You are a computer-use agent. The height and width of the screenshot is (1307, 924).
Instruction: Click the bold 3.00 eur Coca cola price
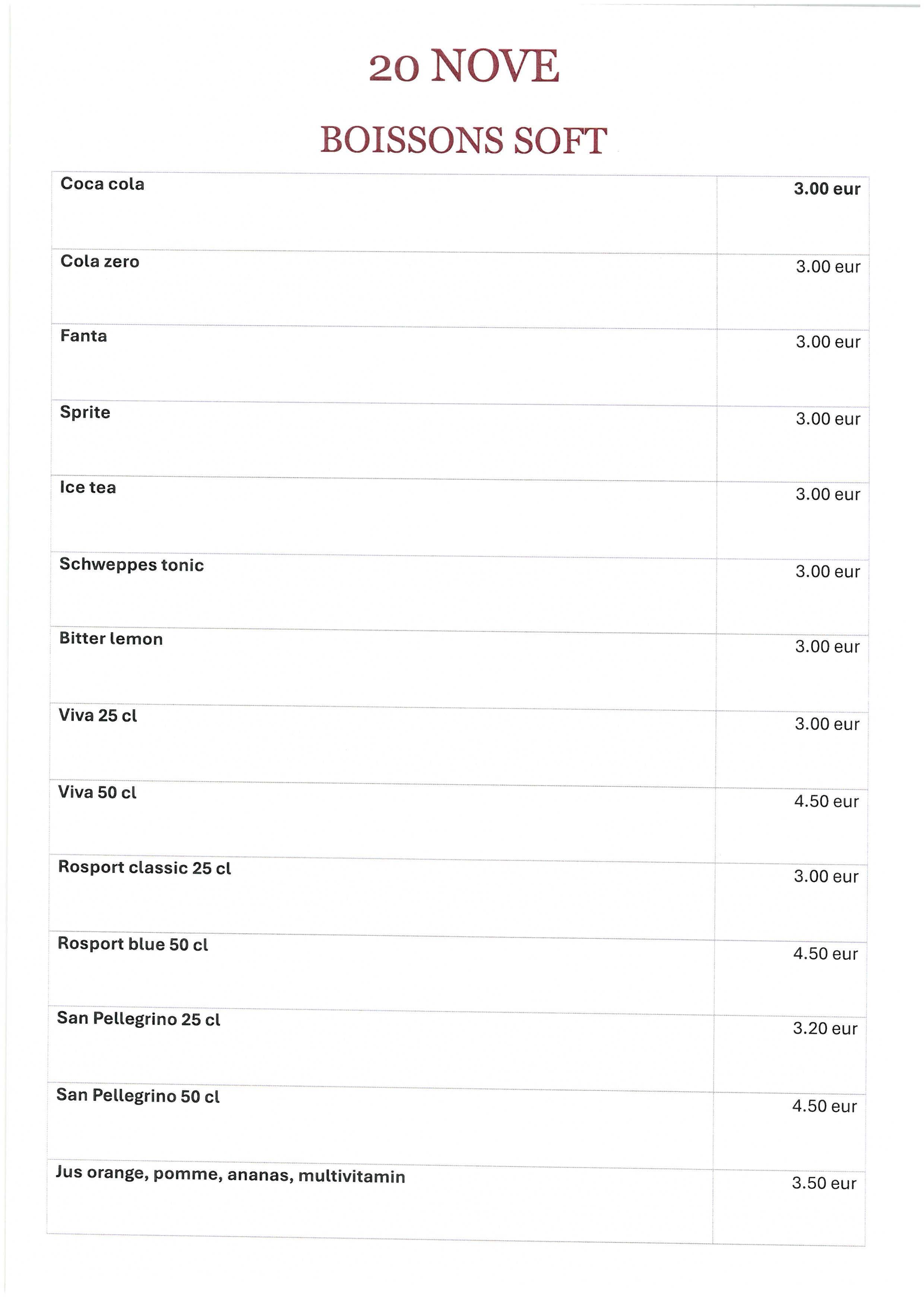[827, 189]
